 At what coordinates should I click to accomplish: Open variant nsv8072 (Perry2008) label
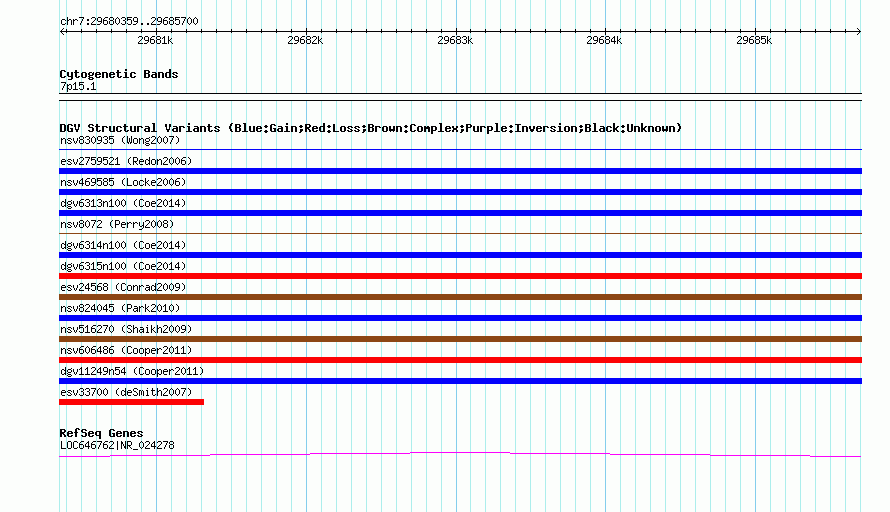(117, 224)
